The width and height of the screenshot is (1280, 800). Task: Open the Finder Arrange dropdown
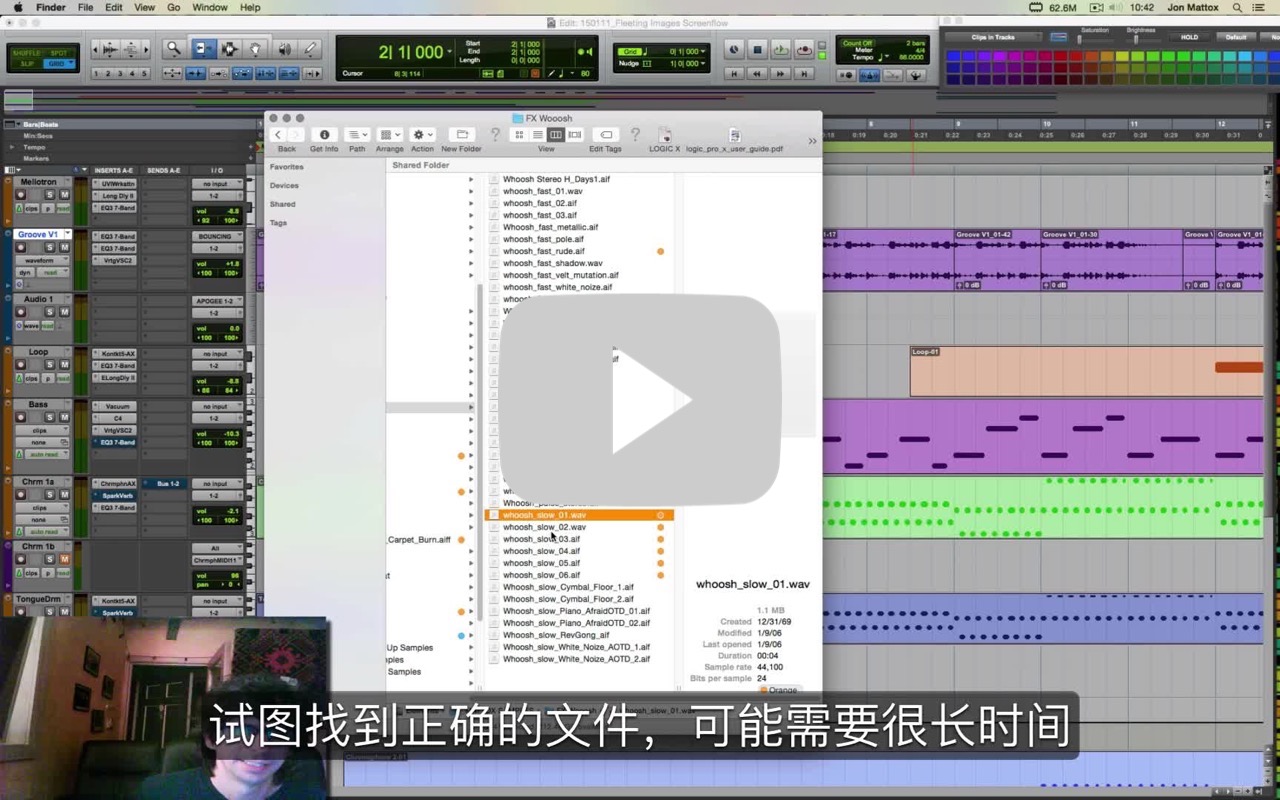[390, 134]
